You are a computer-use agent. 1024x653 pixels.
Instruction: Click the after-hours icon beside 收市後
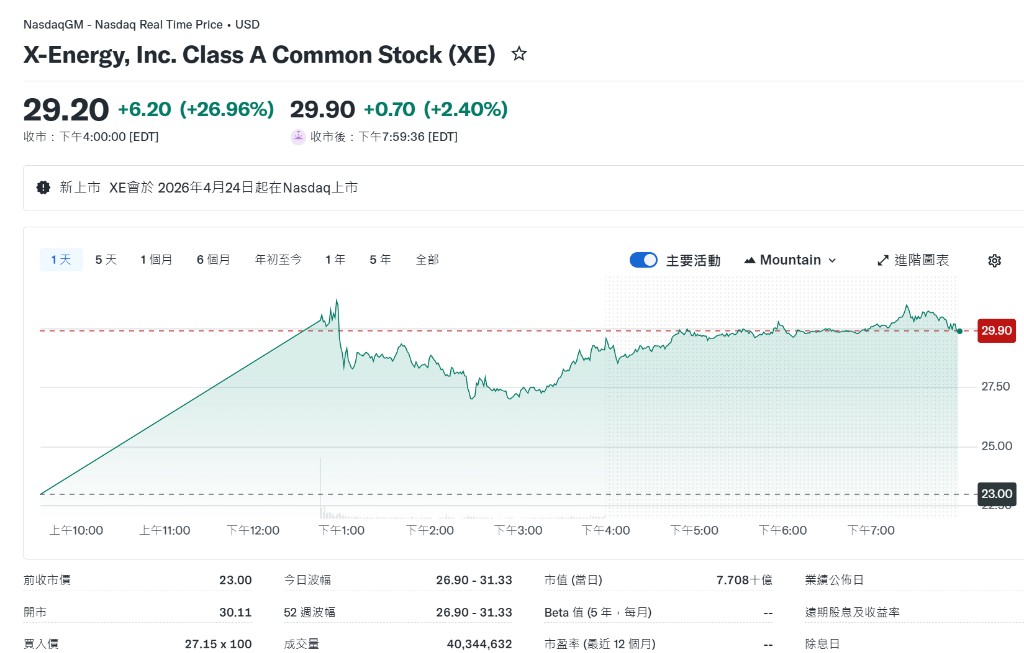coord(298,137)
